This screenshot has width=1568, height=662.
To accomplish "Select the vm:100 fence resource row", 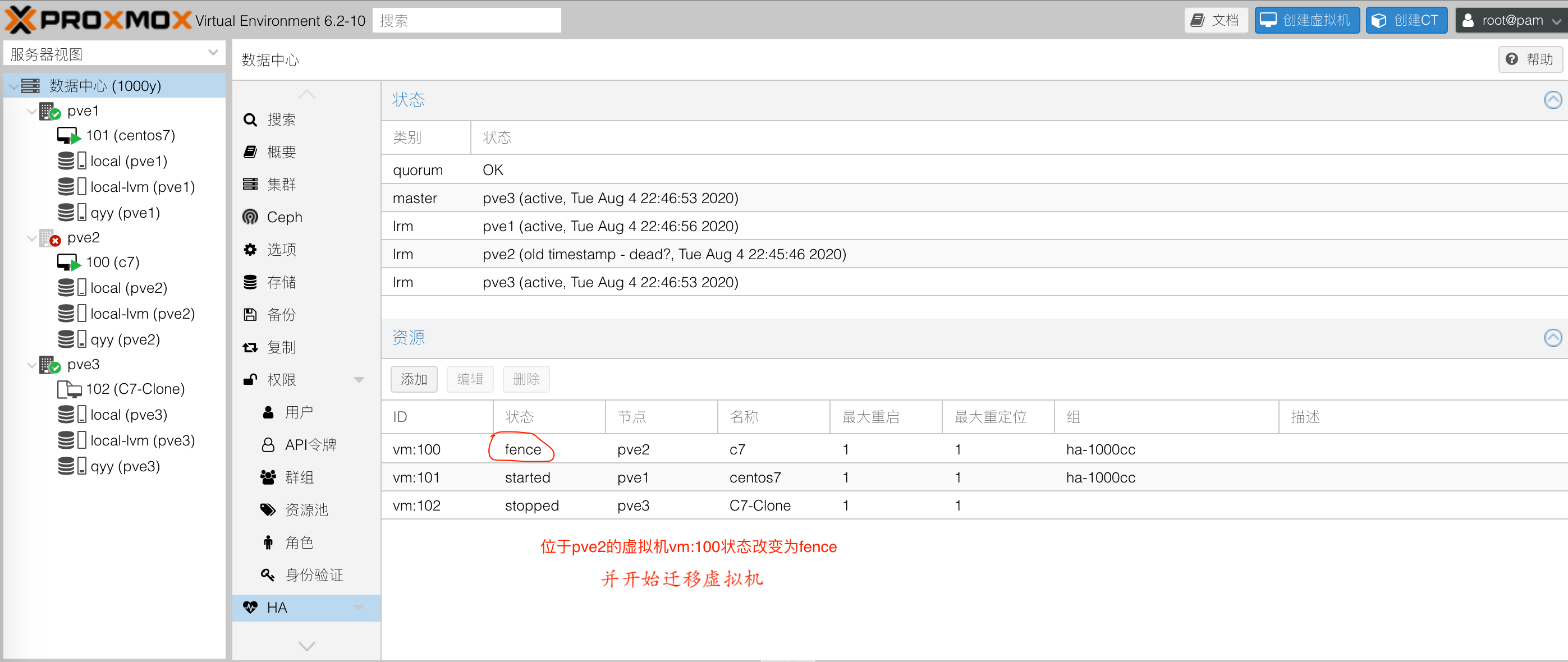I will pyautogui.click(x=974, y=449).
